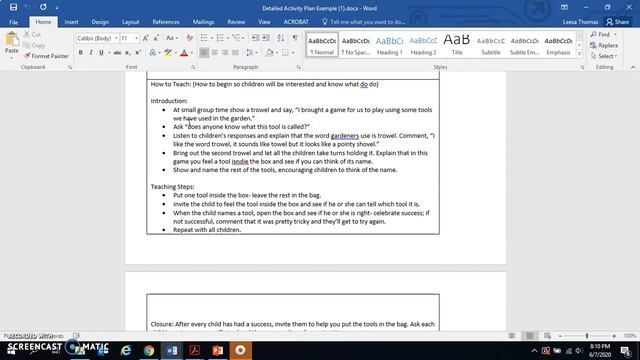Adjust the zoom slider in the status bar
Image resolution: width=640 pixels, height=360 pixels.
point(587,336)
